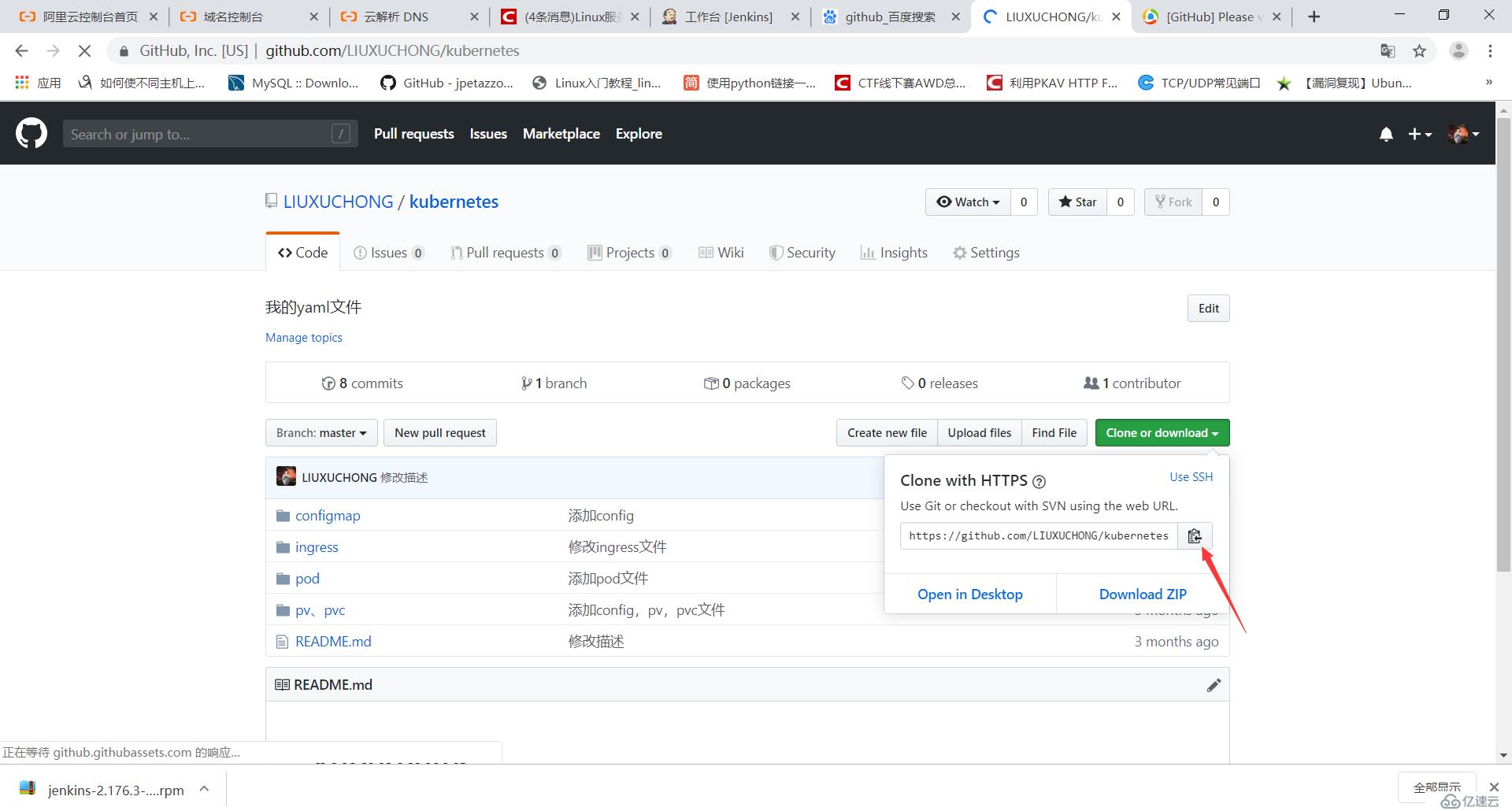
Task: Stop page loading in browser
Action: (x=85, y=50)
